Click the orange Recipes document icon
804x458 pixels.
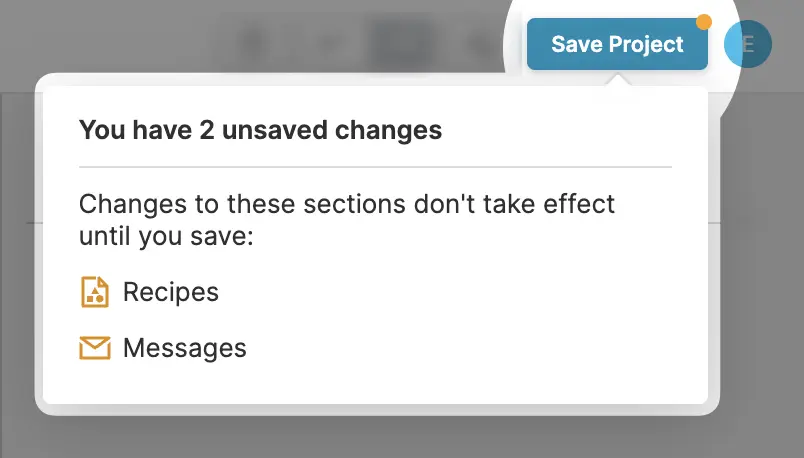[x=94, y=292]
